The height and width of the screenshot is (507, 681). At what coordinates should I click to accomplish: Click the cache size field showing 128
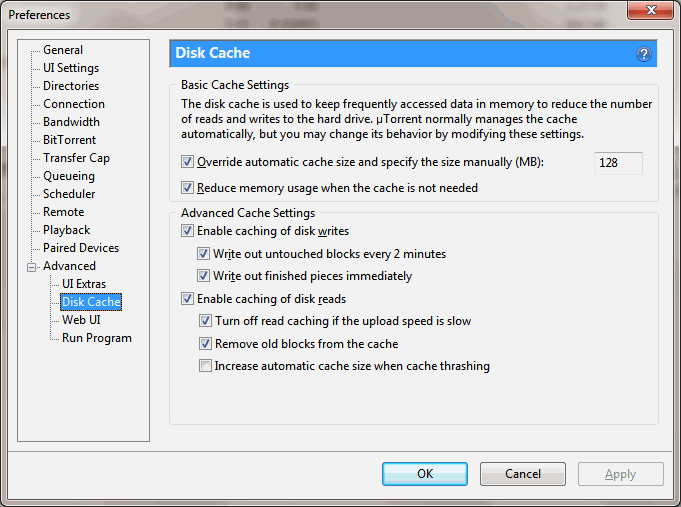[617, 163]
